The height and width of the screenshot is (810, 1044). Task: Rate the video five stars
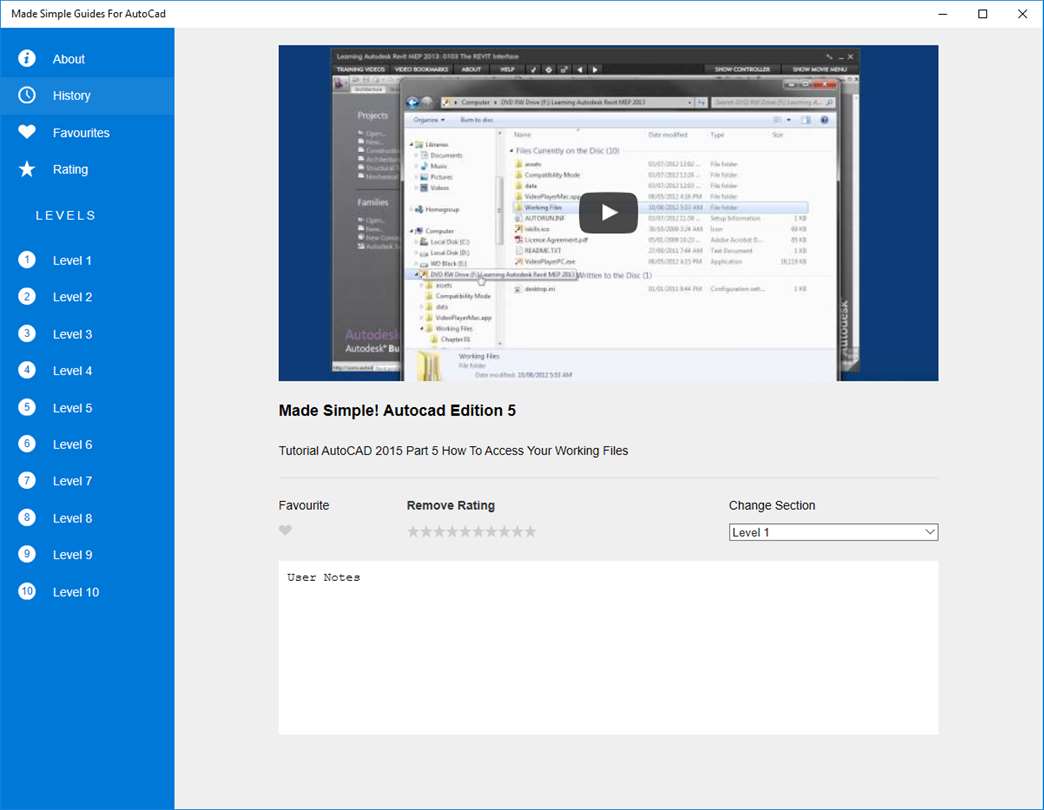[x=465, y=531]
